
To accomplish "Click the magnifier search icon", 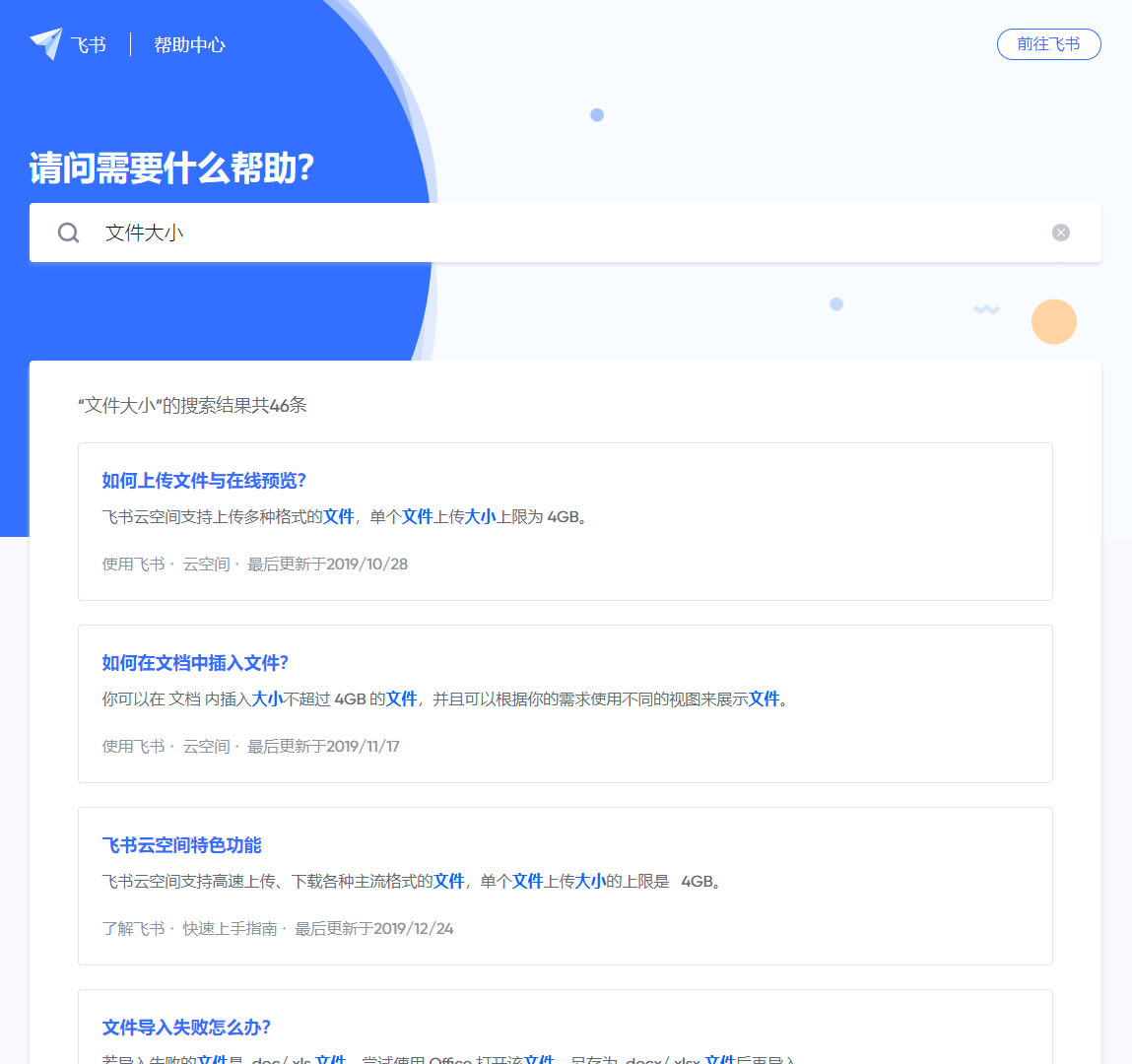I will [69, 233].
